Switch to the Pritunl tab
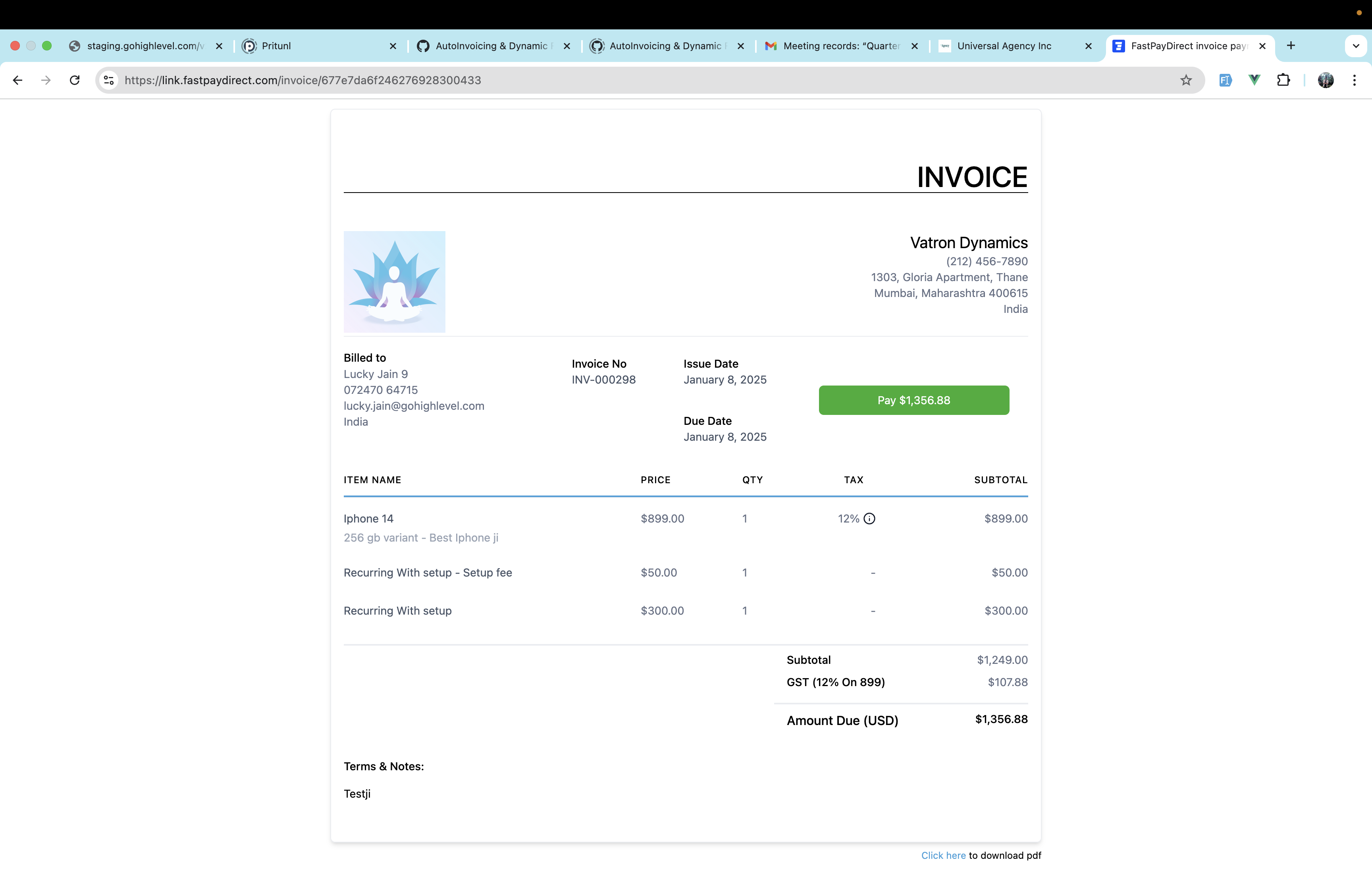This screenshot has height=887, width=1372. 276,46
